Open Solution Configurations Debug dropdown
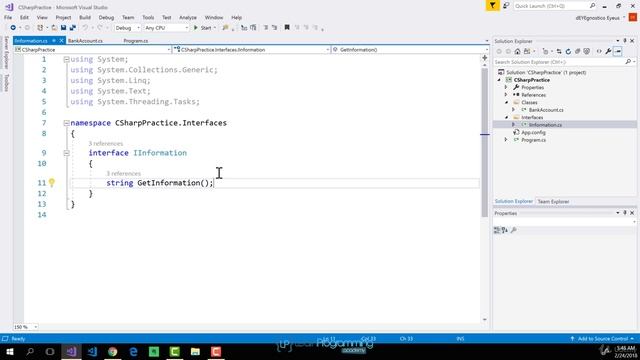Screen dimensions: 640x360 (x=127, y=28)
